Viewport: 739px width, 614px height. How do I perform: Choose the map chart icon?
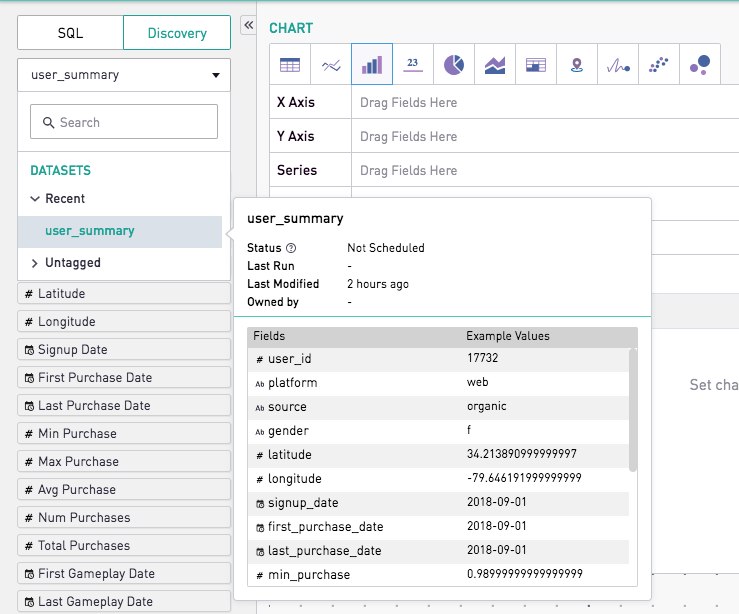point(577,65)
